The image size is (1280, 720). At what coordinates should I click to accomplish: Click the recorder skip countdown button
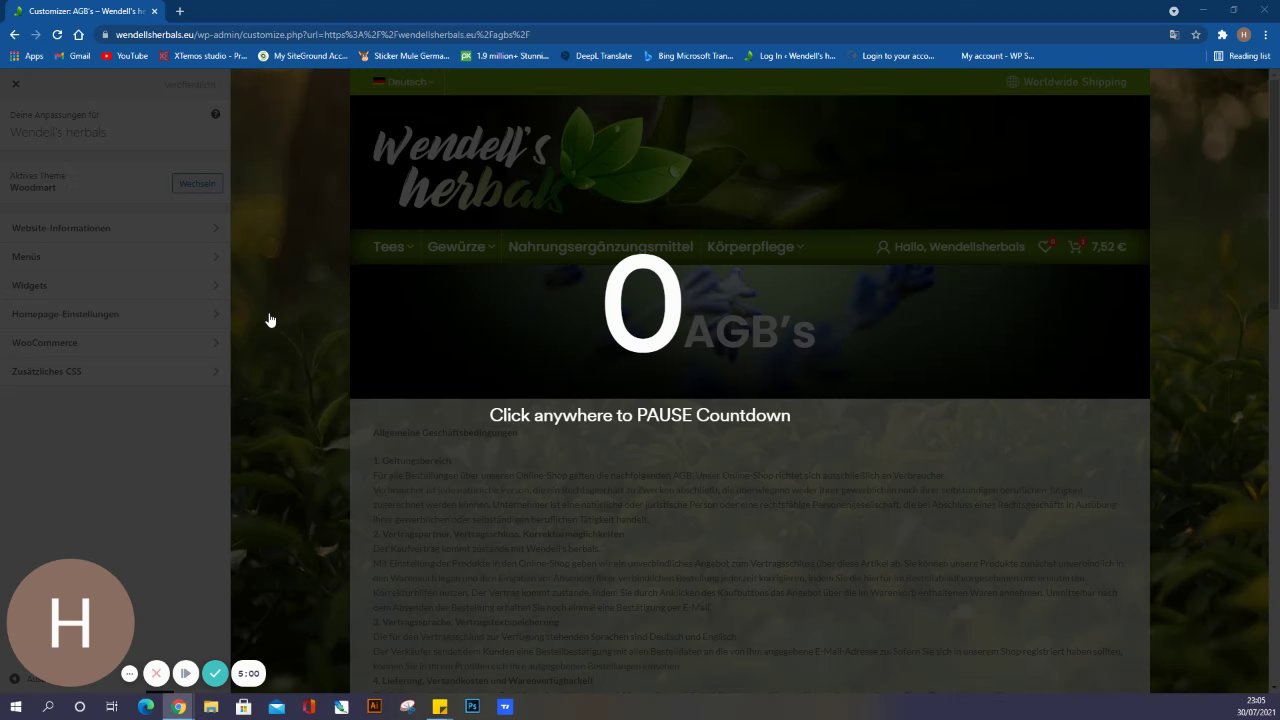coord(185,674)
